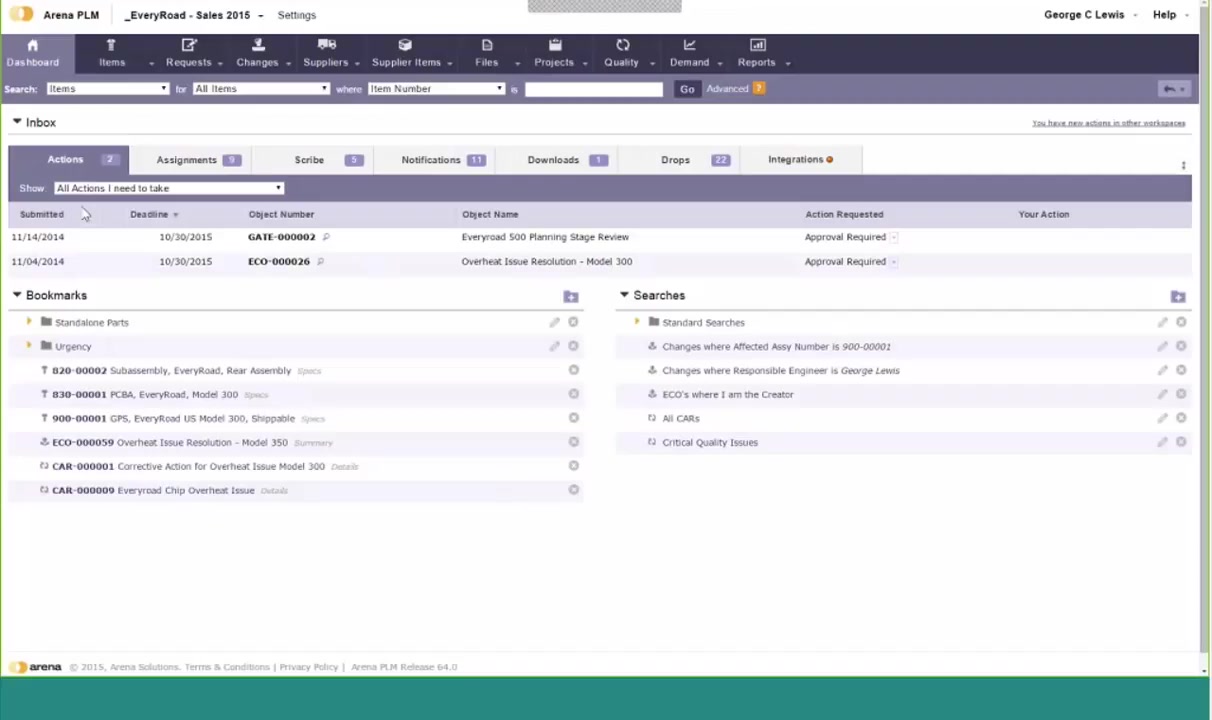Open the Quality module icon
This screenshot has height=720, width=1212.
tap(622, 45)
